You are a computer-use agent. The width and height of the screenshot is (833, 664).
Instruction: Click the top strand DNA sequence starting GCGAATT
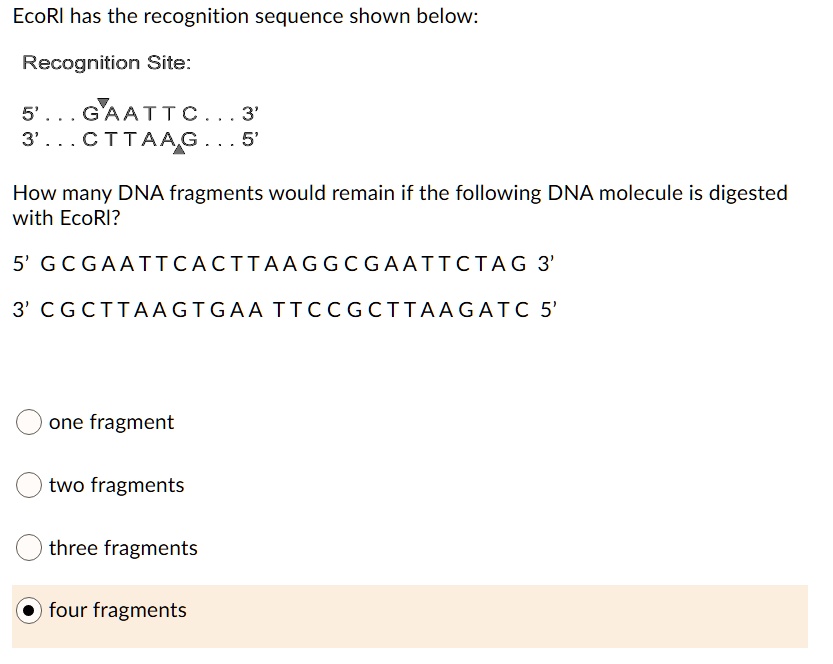coord(280,263)
